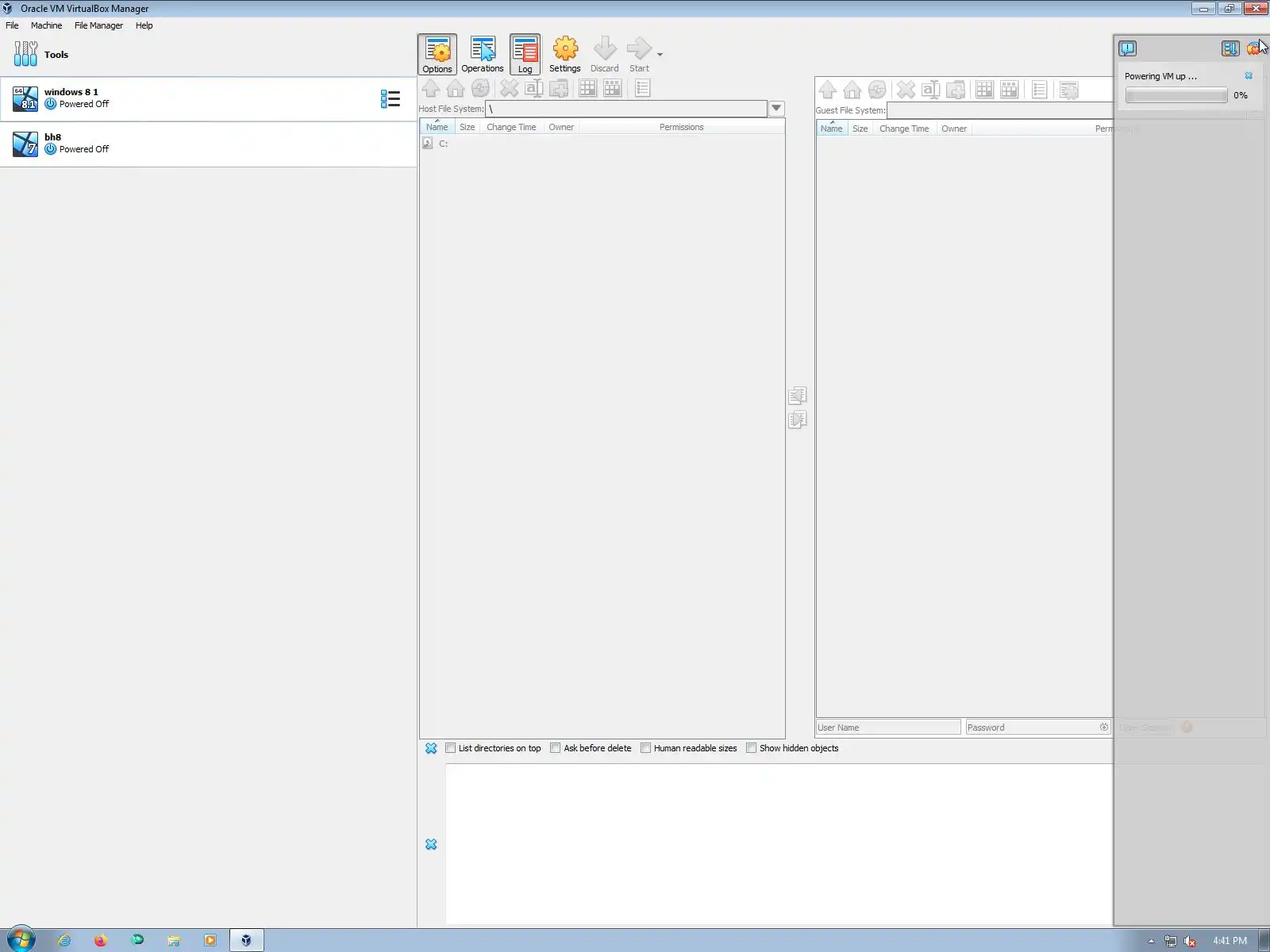Enable List directories on top
Viewport: 1270px width, 952px height.
pyautogui.click(x=494, y=748)
